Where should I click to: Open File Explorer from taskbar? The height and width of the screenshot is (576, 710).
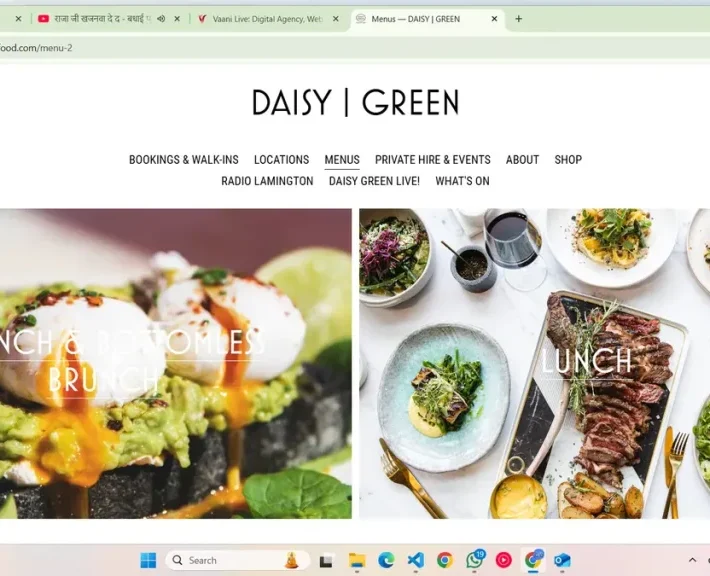pos(357,561)
